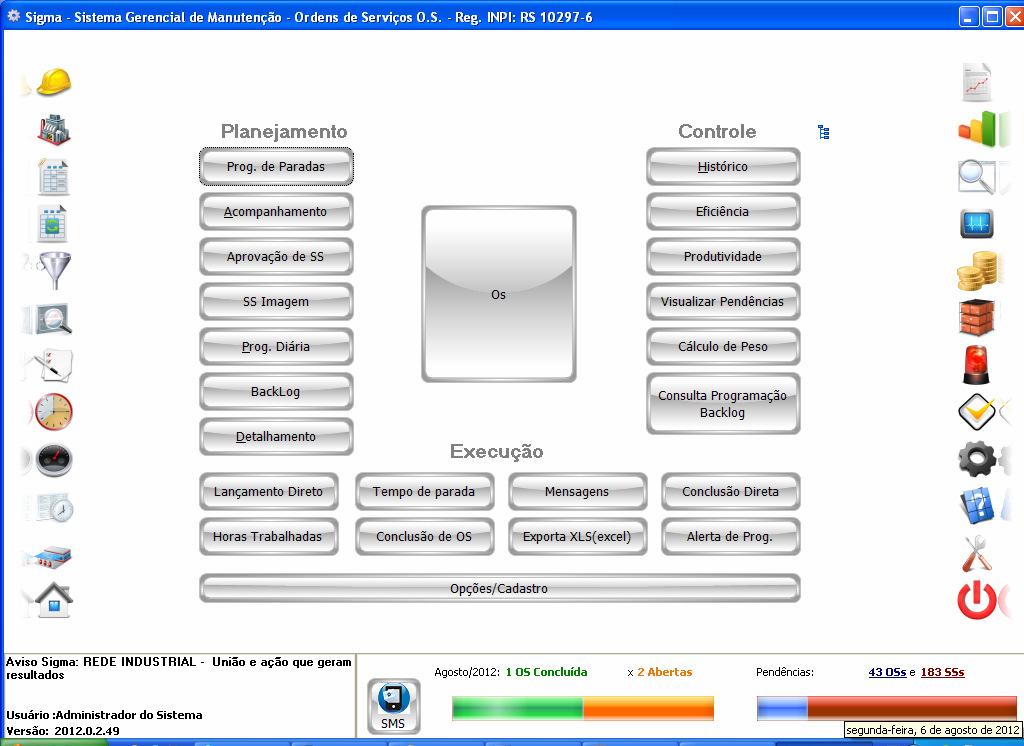Open the SMS phone button
This screenshot has width=1024, height=746.
coord(392,706)
